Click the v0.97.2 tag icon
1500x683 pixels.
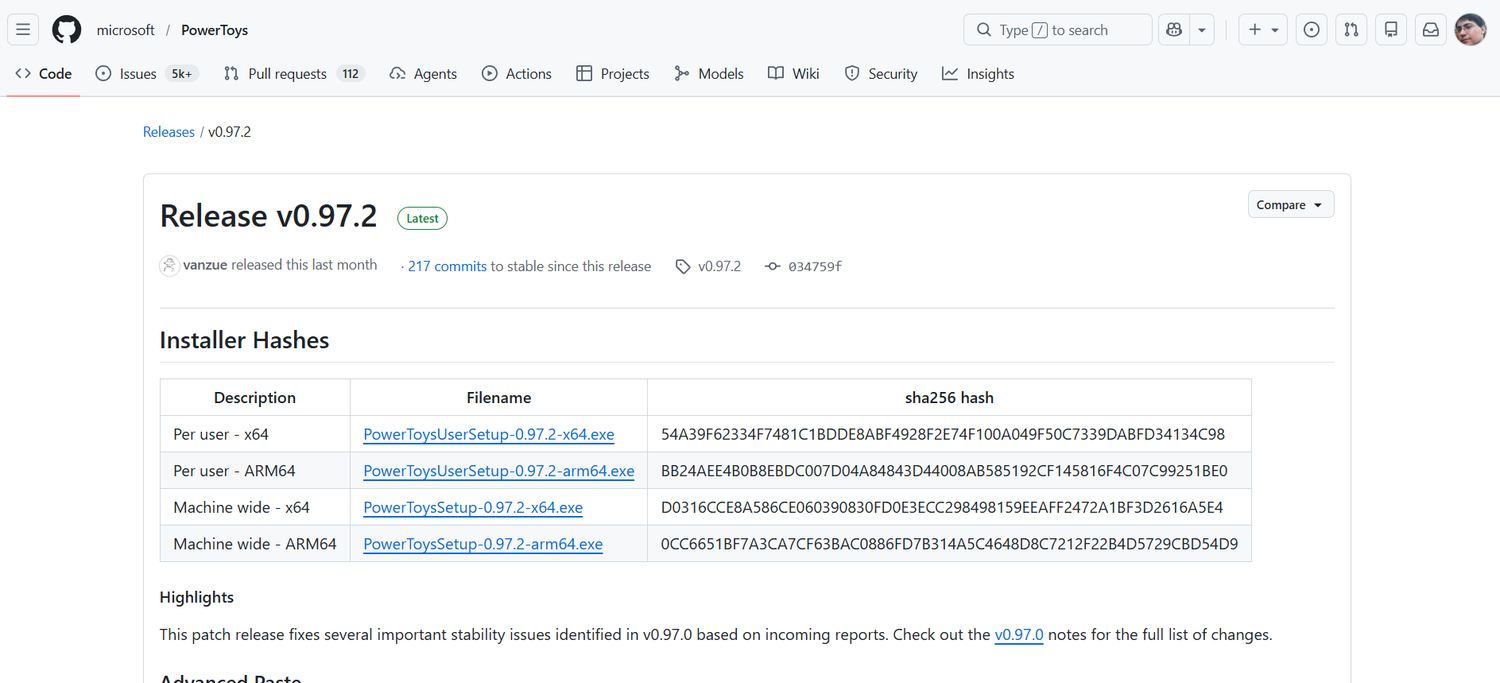pos(683,266)
